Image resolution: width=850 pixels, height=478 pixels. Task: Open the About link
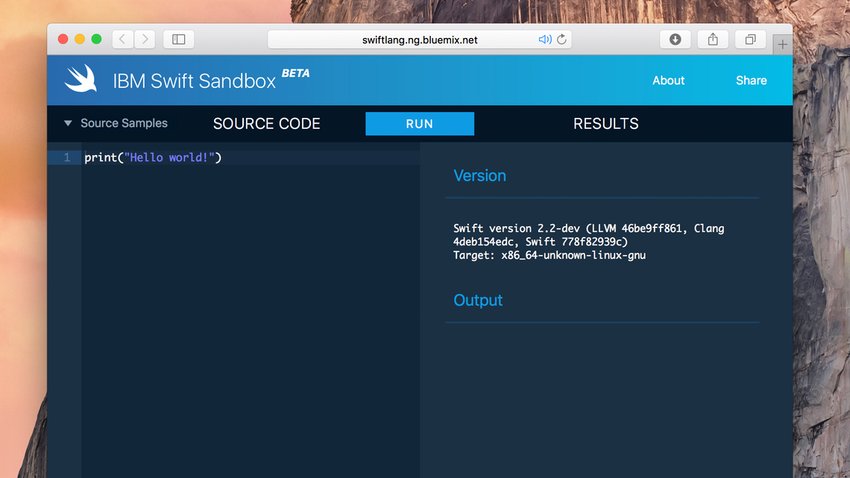(668, 80)
